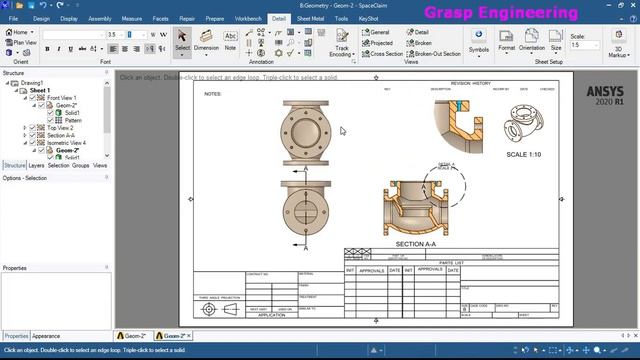Switch to the Design ribbon tab

click(41, 19)
